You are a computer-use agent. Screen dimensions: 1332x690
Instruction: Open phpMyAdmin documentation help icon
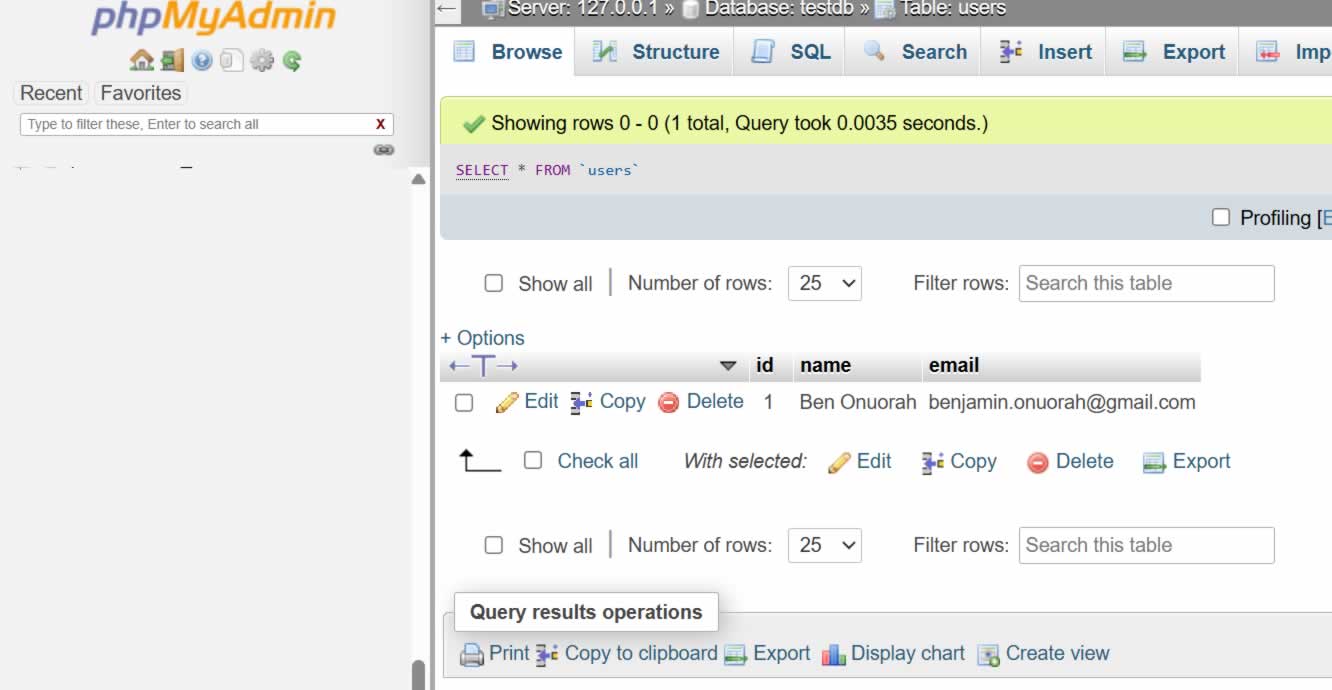point(202,61)
